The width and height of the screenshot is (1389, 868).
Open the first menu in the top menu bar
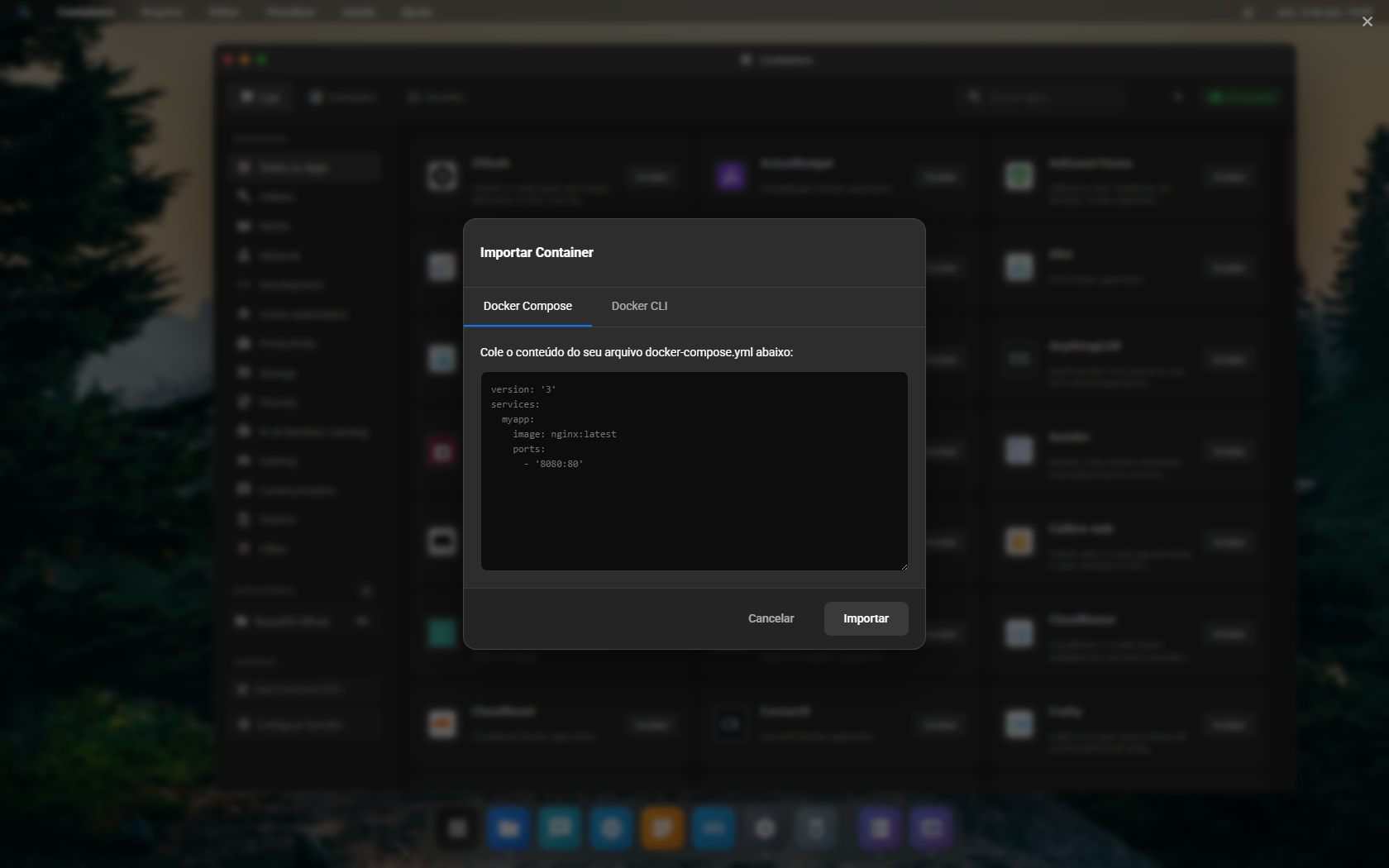coord(86,12)
